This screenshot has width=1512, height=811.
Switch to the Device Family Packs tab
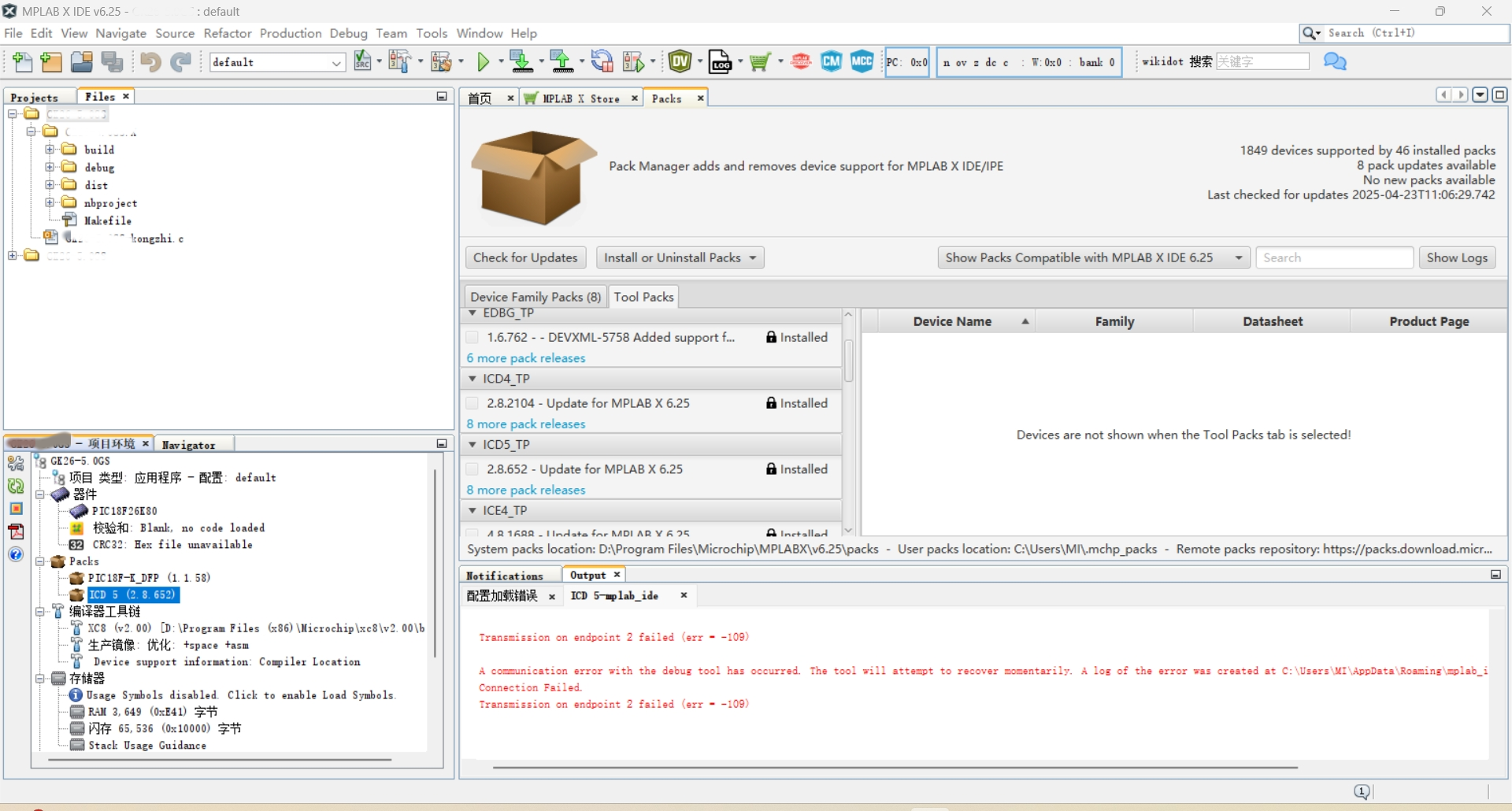pos(534,296)
